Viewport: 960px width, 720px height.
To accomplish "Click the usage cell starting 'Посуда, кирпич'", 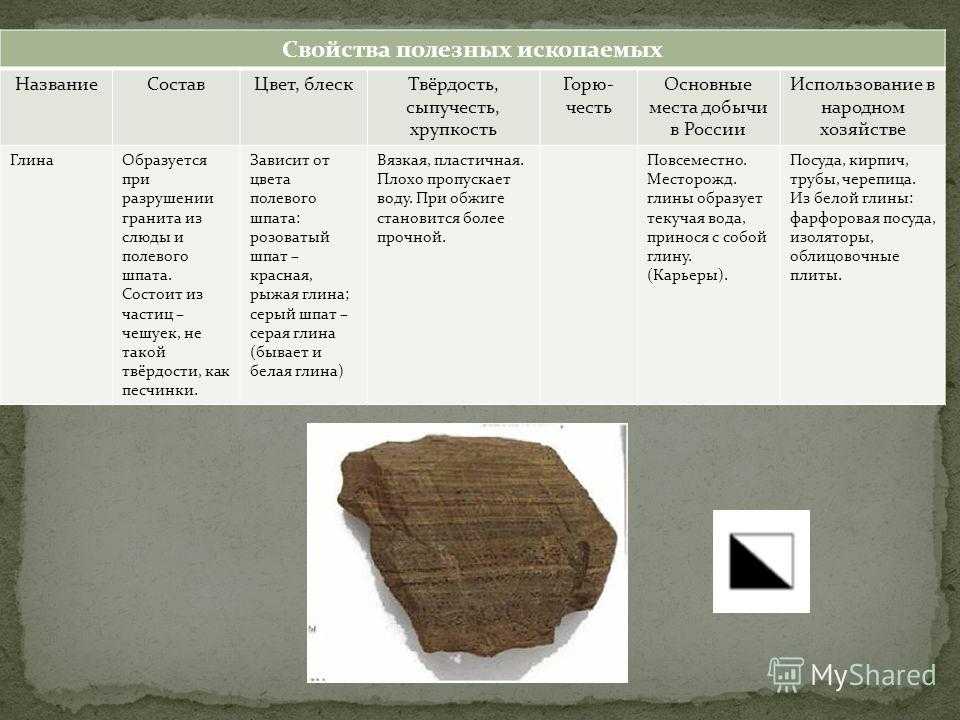I will (863, 275).
